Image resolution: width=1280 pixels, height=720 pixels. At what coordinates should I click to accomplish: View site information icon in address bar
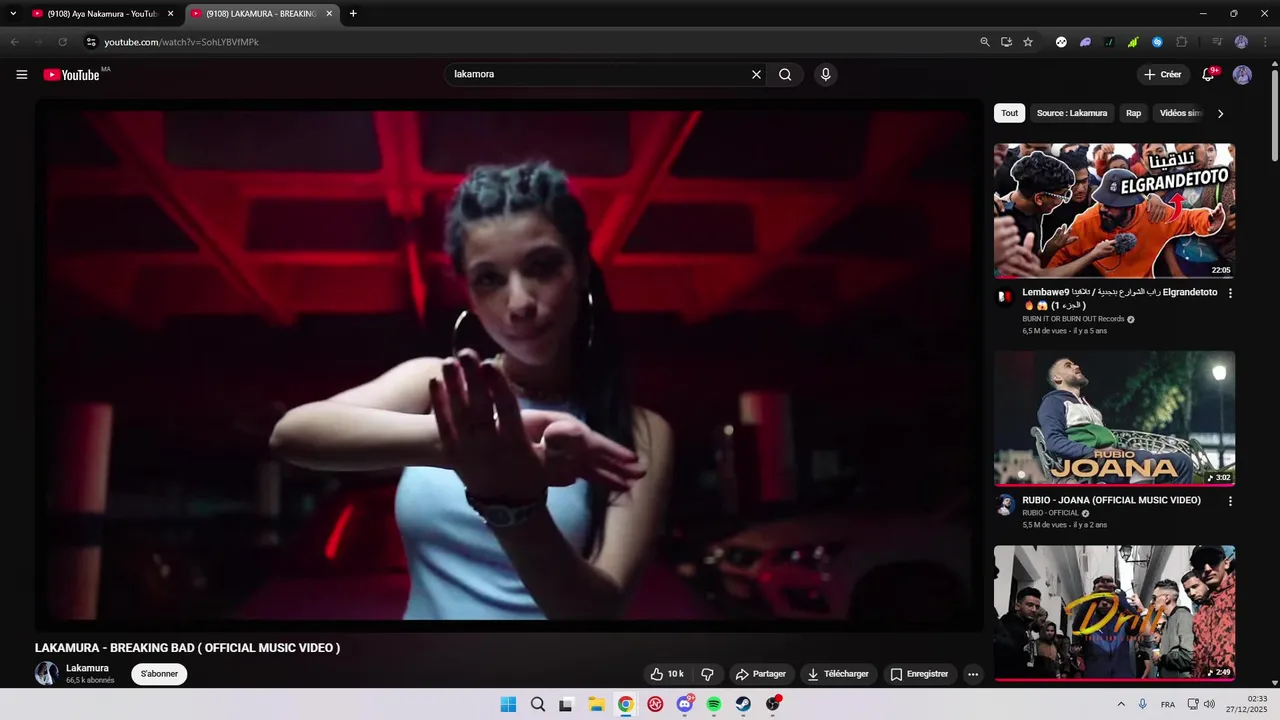click(x=90, y=42)
